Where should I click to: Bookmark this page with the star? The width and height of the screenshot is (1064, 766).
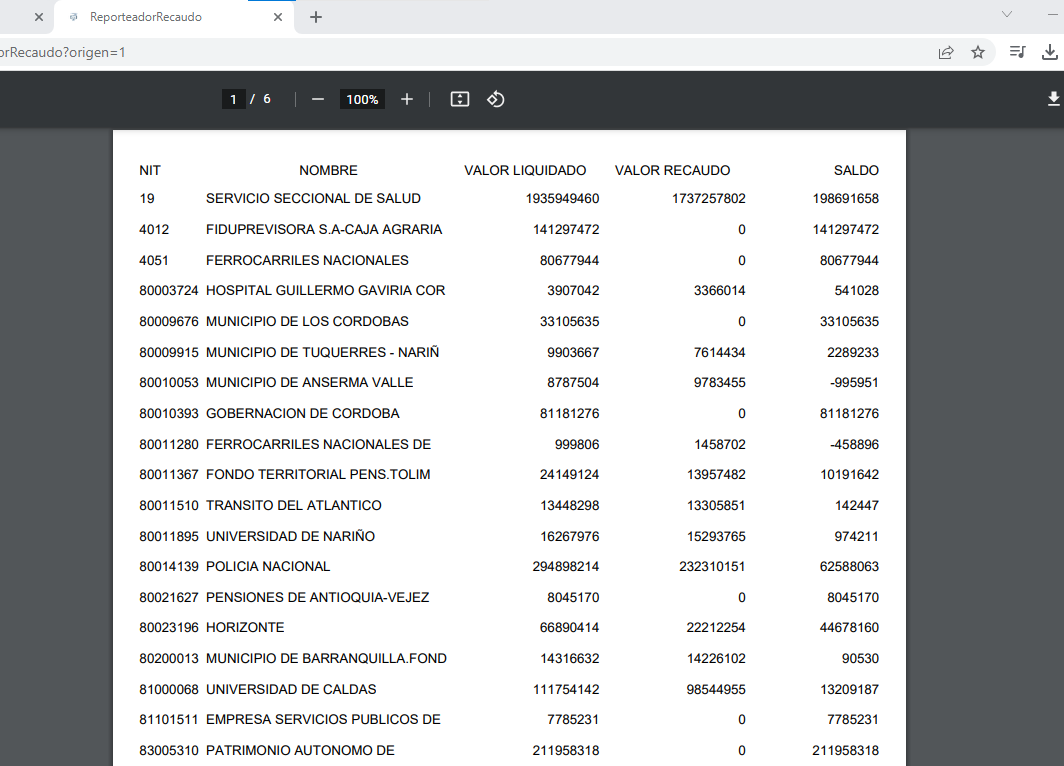tap(978, 52)
